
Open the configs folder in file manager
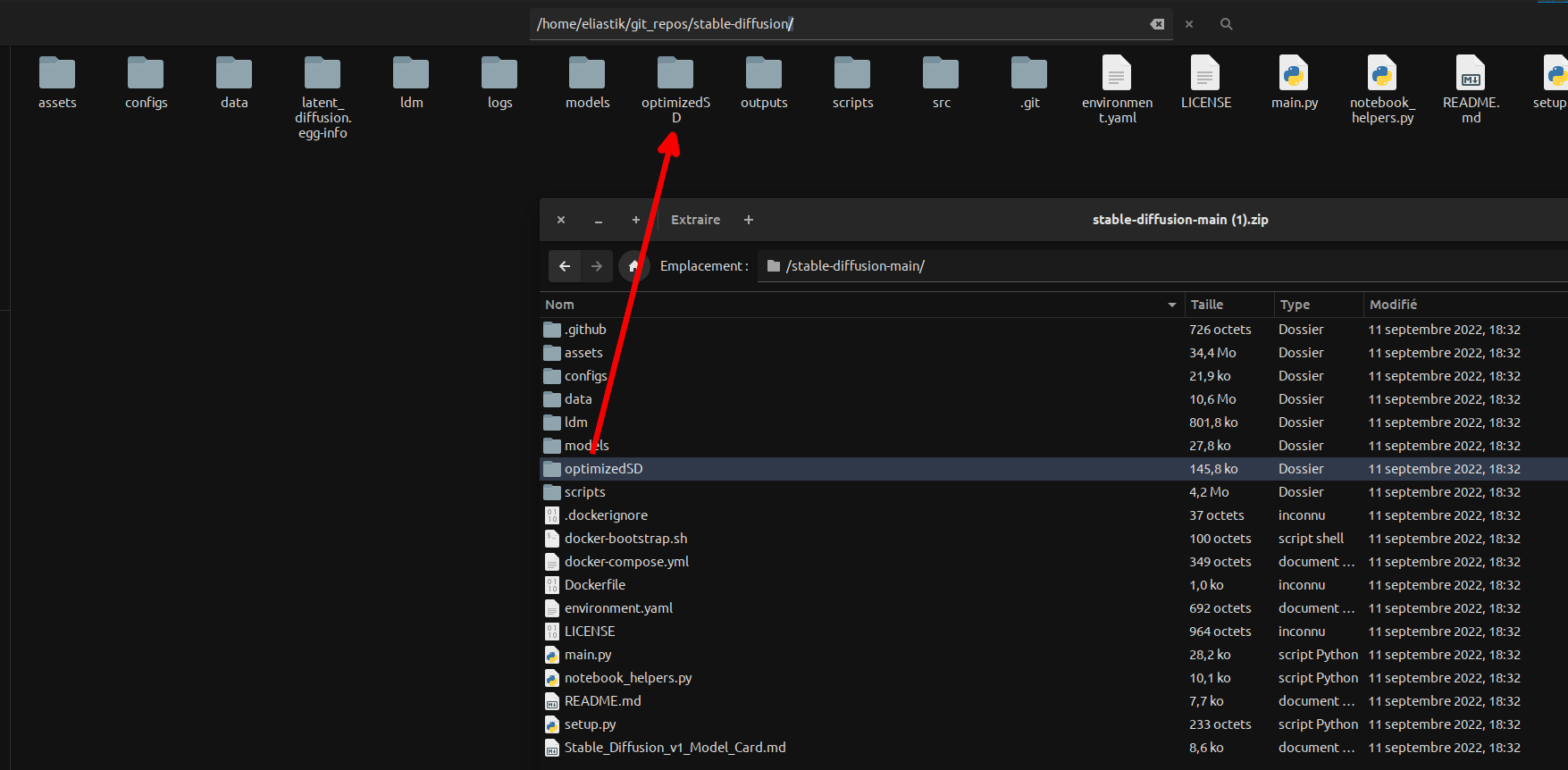coord(146,73)
